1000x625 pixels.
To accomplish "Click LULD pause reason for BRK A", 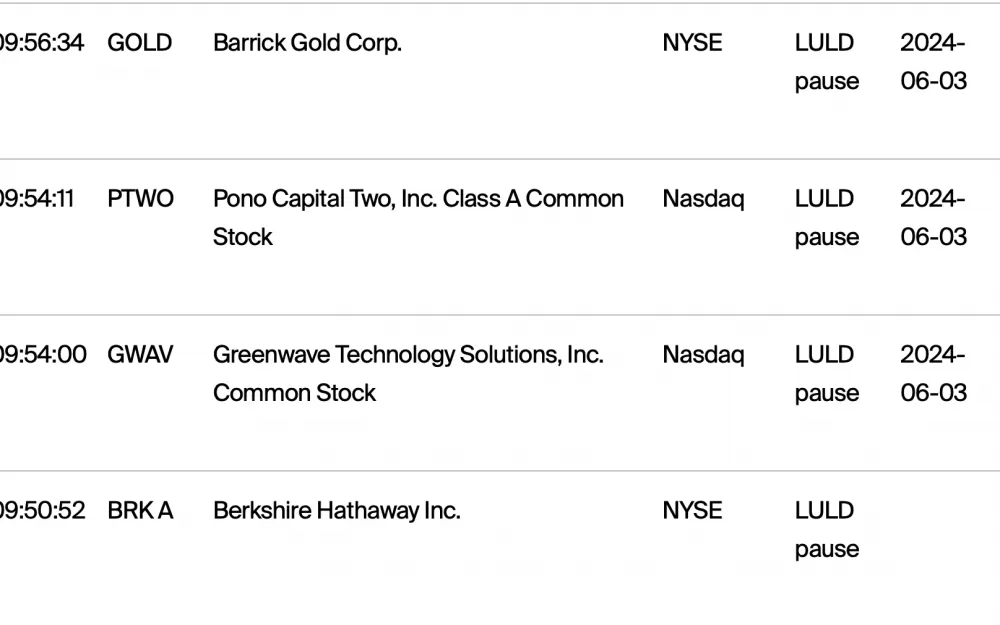I will (x=827, y=529).
